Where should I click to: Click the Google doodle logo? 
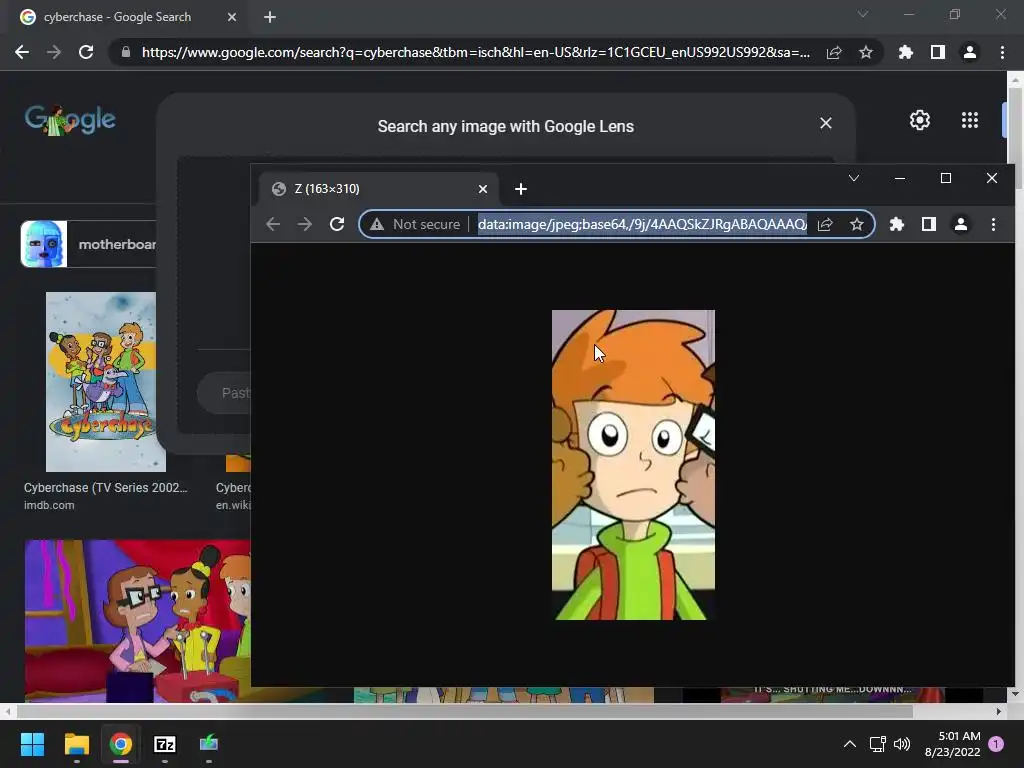(x=70, y=120)
